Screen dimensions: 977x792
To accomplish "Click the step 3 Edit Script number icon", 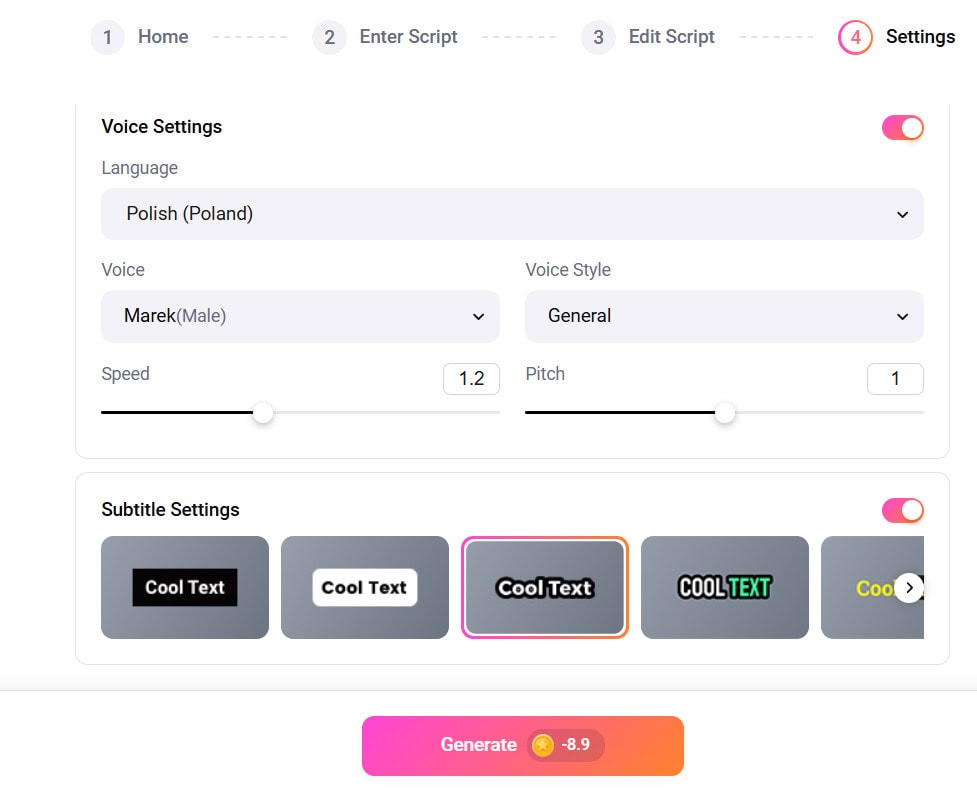I will click(598, 38).
